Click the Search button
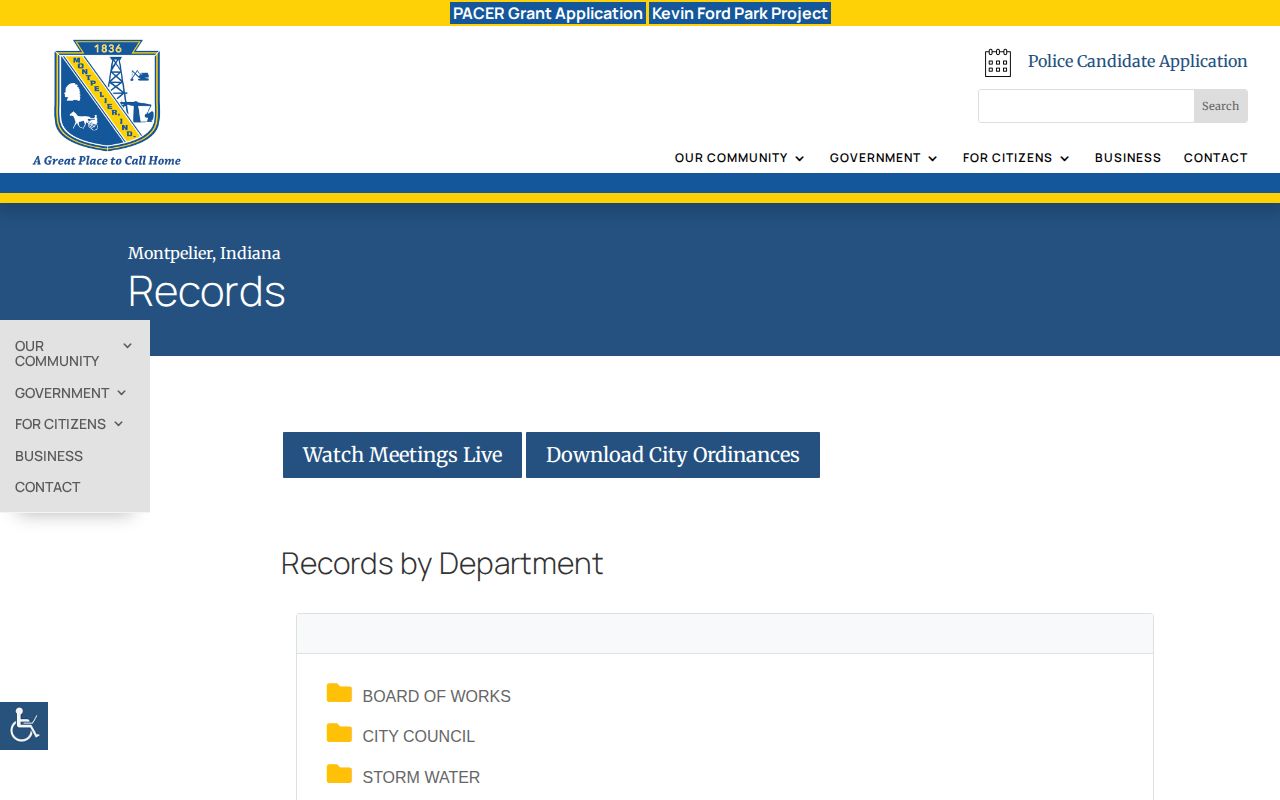Viewport: 1280px width, 800px height. pos(1220,106)
